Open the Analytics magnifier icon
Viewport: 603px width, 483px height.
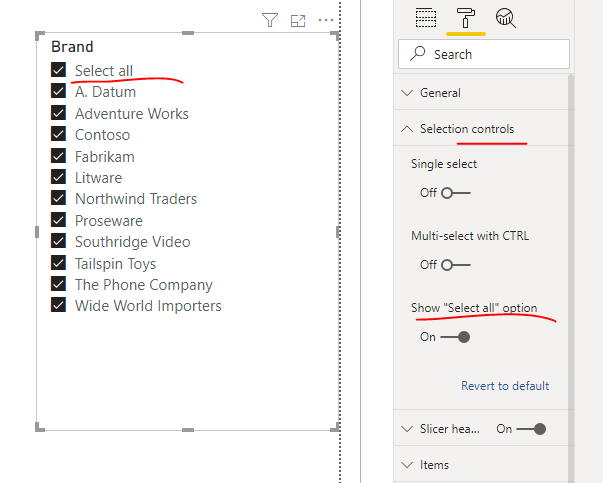pos(506,18)
